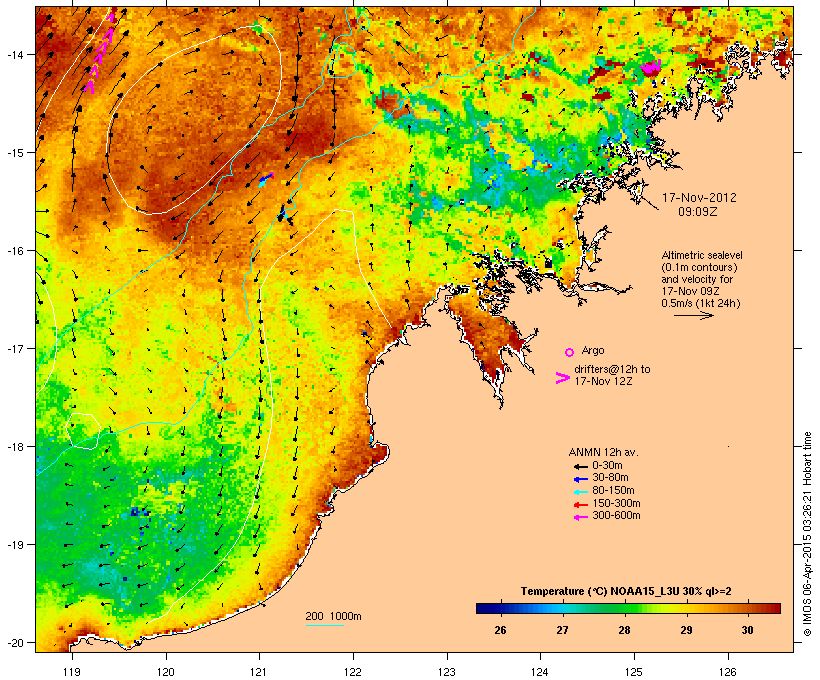Click the '0.5m/s (1kt 24h)' text

pyautogui.click(x=701, y=303)
